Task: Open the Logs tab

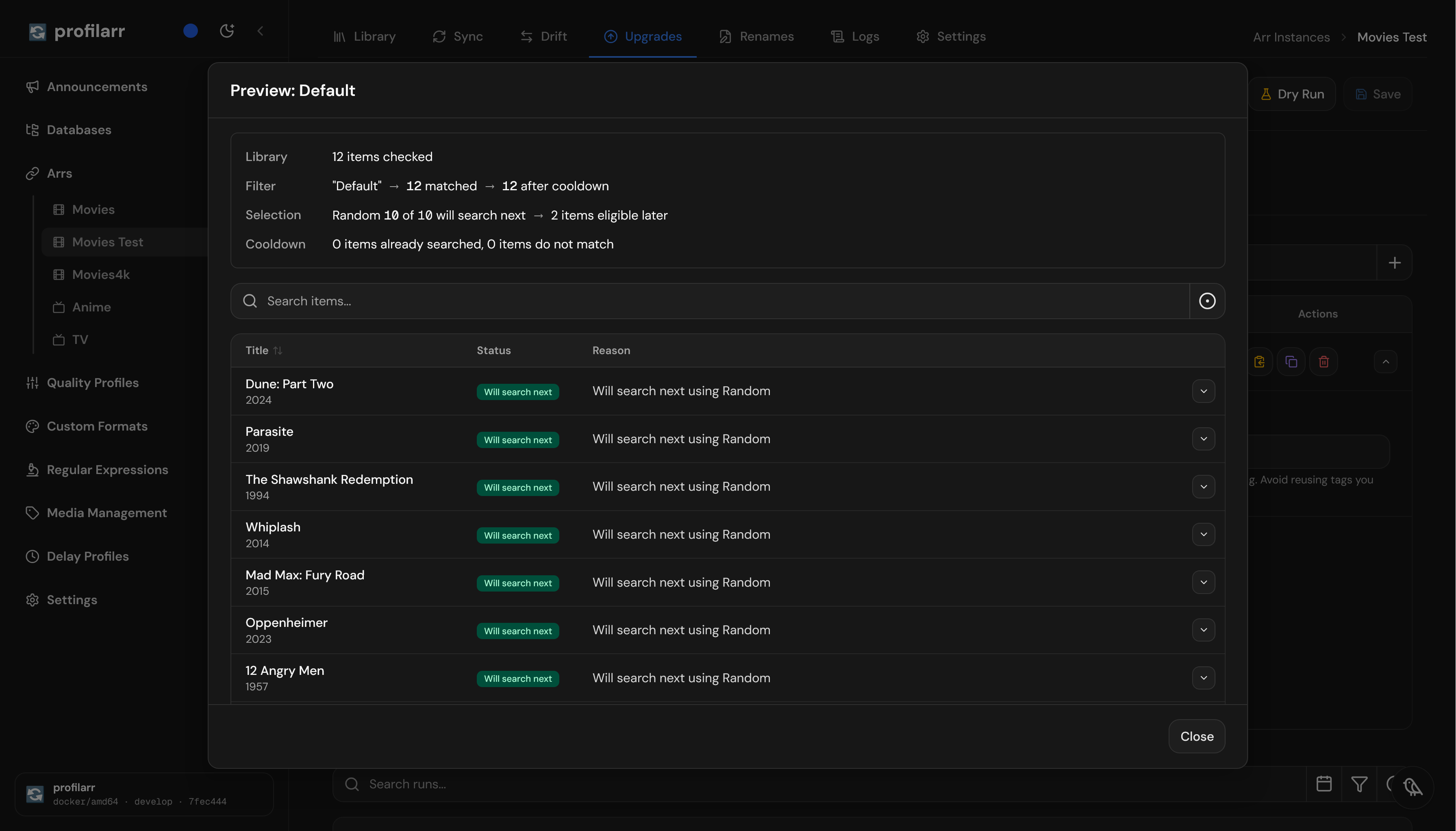Action: [x=855, y=37]
